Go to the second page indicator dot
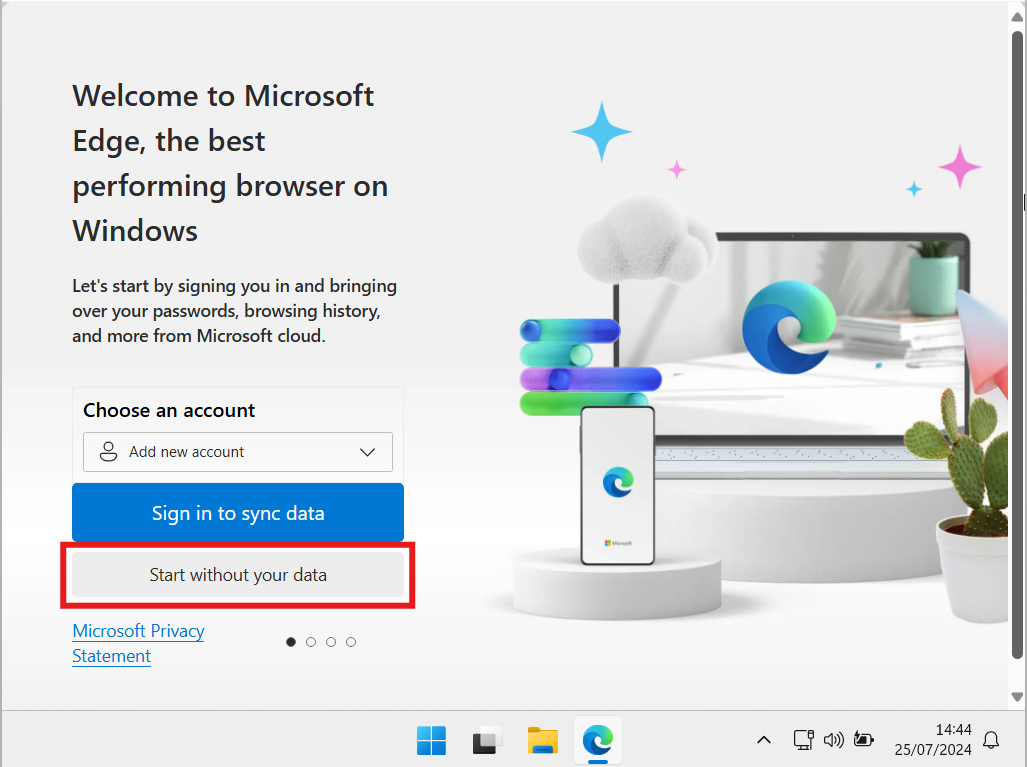Viewport: 1027px width, 767px height. tap(311, 642)
